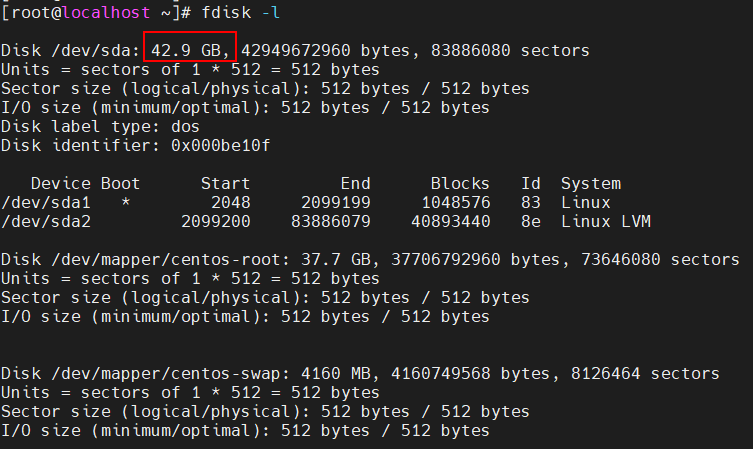Screen dimensions: 753x449
Task: Click the System column header
Action: [x=591, y=183]
